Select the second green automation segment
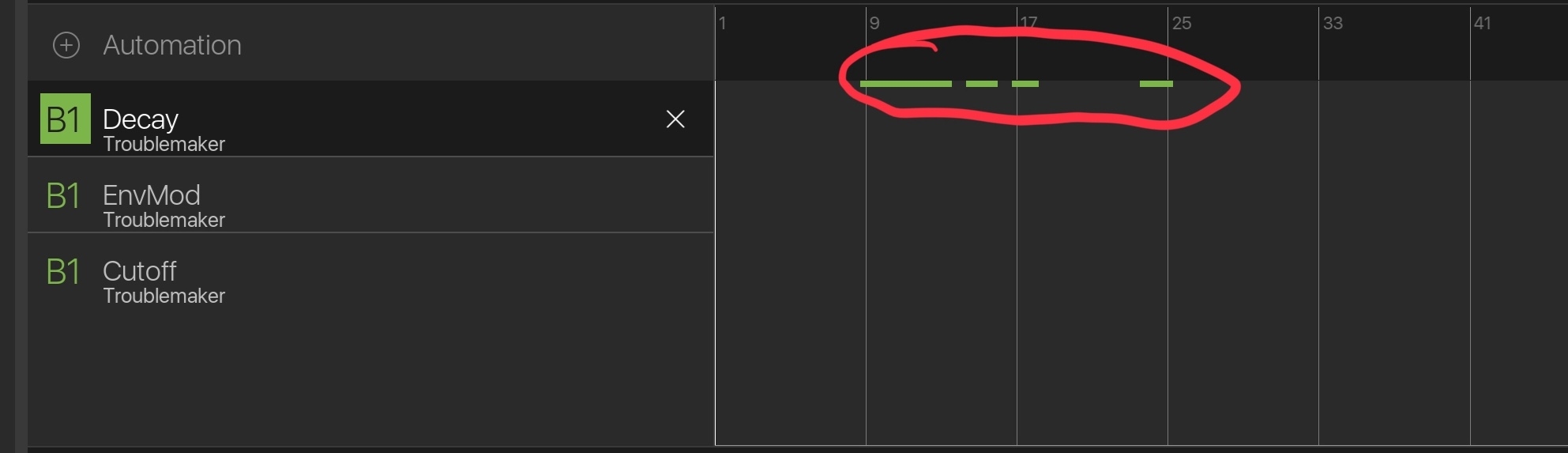The width and height of the screenshot is (1568, 453). (x=982, y=84)
